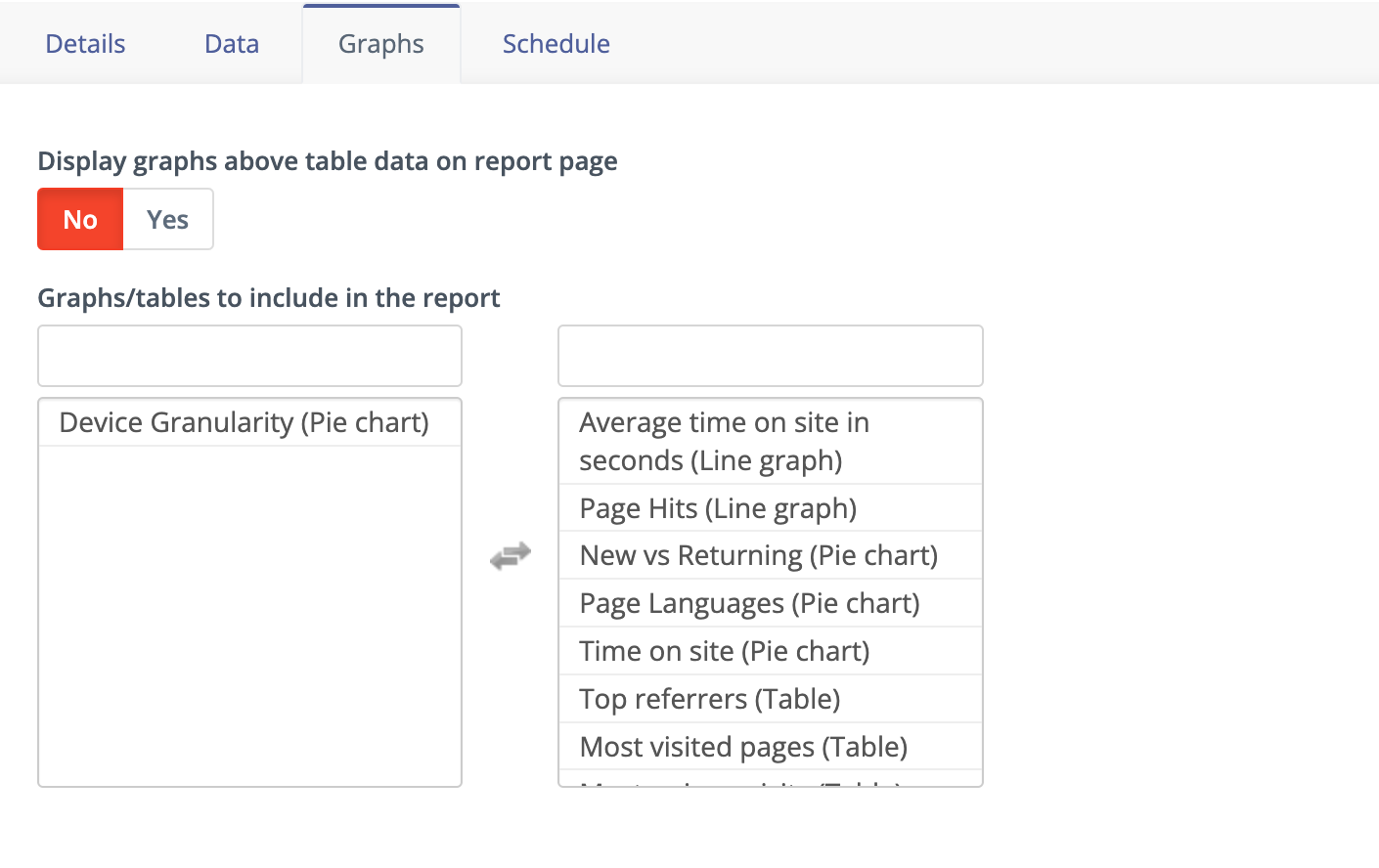The height and width of the screenshot is (868, 1379).
Task: Click the 'Display graphs above table data' label
Action: pos(327,160)
